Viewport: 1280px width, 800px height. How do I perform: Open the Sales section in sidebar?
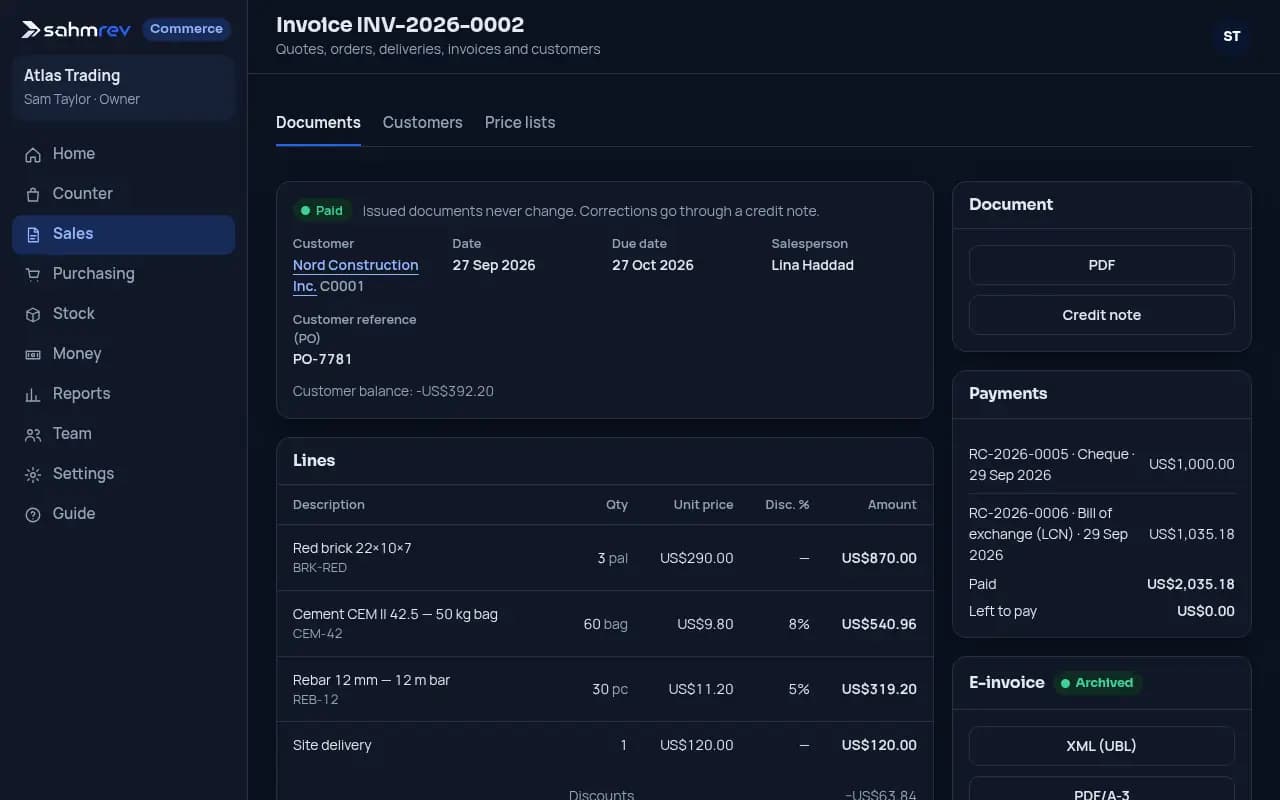tap(123, 234)
